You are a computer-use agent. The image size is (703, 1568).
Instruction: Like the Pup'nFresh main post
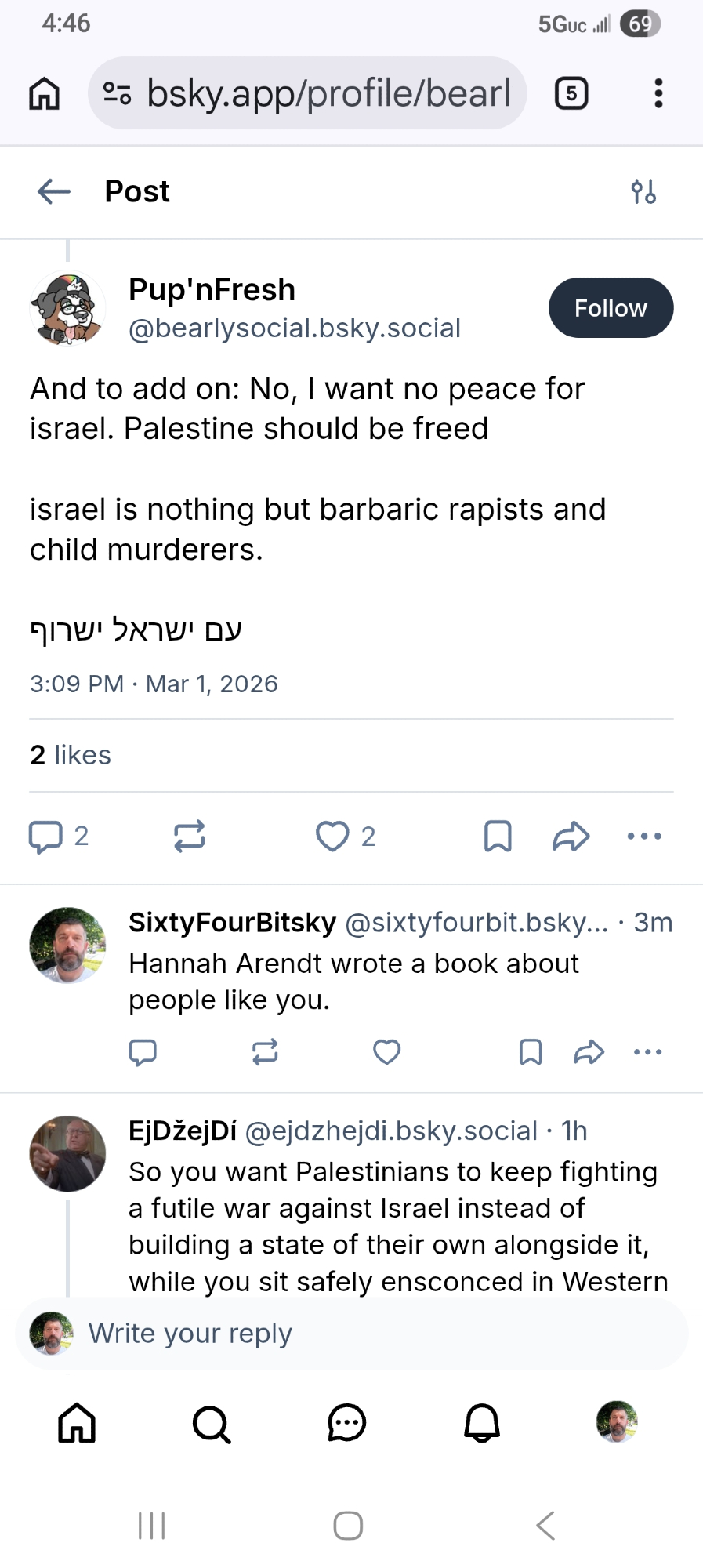click(x=332, y=836)
